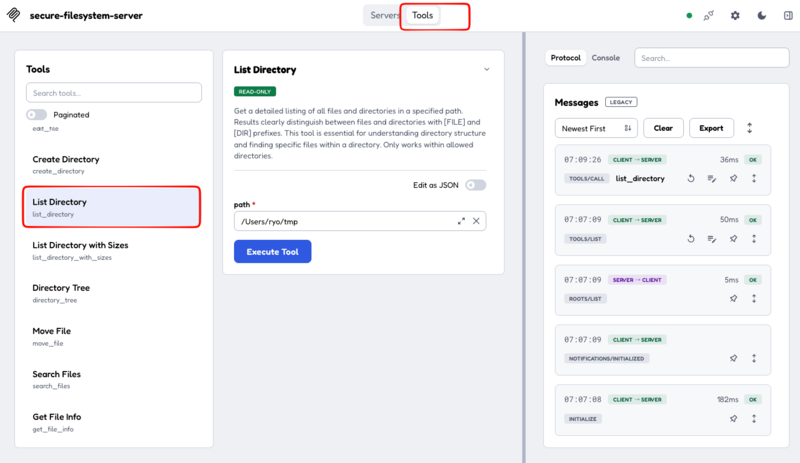Viewport: 800px width, 463px height.
Task: Switch to the Tools tab
Action: (422, 15)
